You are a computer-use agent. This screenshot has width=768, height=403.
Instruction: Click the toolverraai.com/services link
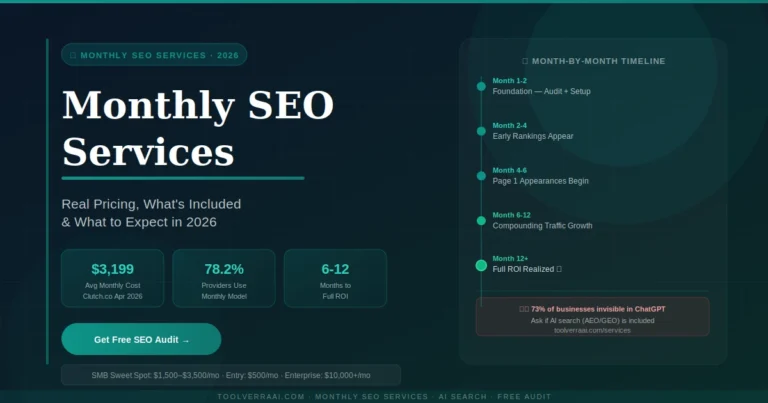[592, 331]
